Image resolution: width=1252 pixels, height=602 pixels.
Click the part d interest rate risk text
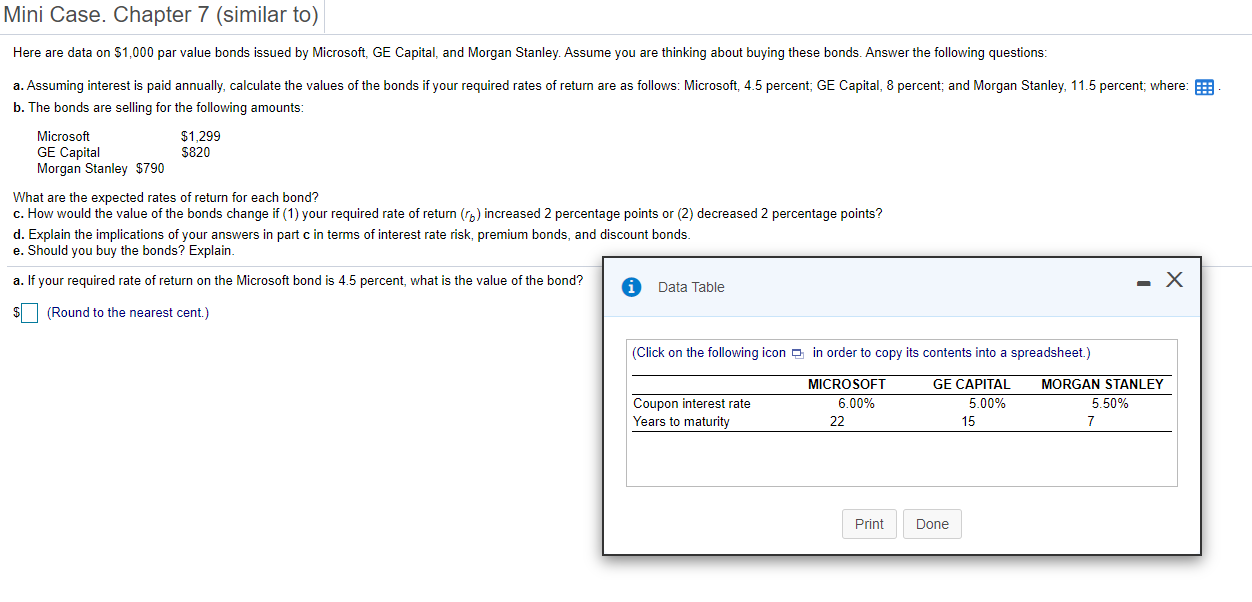point(352,234)
